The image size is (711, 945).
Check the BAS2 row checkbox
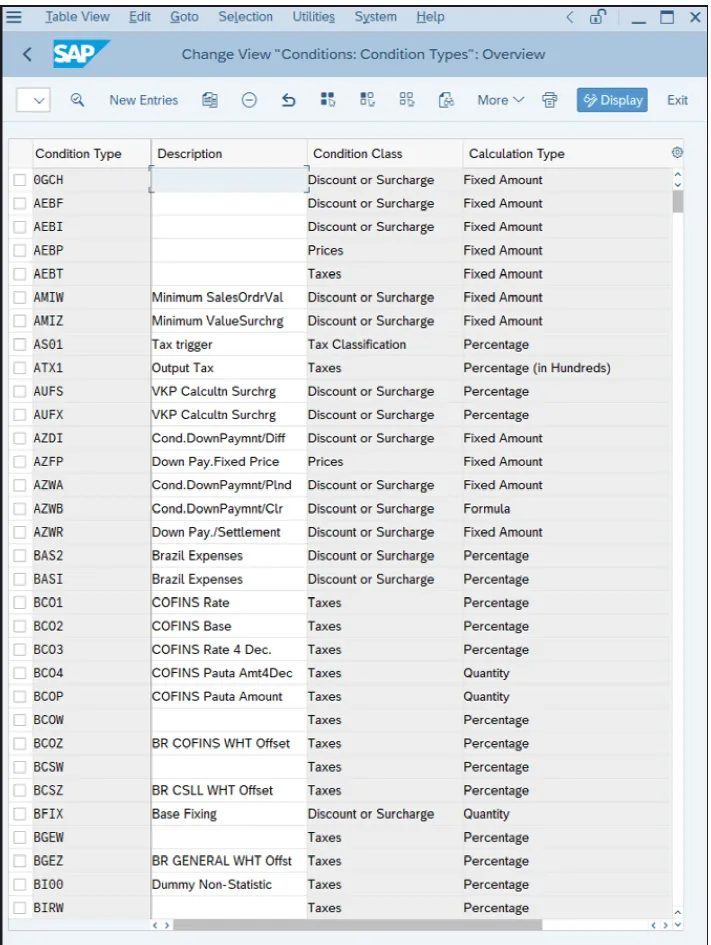[20, 556]
